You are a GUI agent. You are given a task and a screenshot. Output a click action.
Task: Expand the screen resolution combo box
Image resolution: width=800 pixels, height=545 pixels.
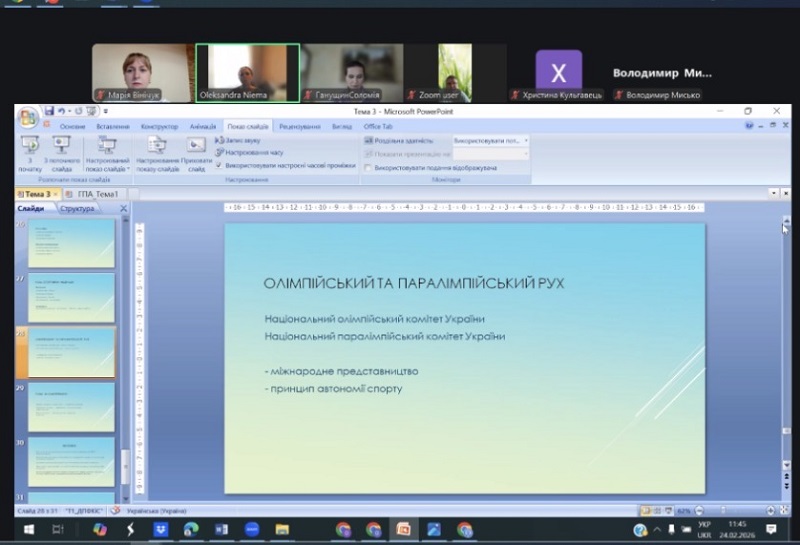pyautogui.click(x=526, y=141)
